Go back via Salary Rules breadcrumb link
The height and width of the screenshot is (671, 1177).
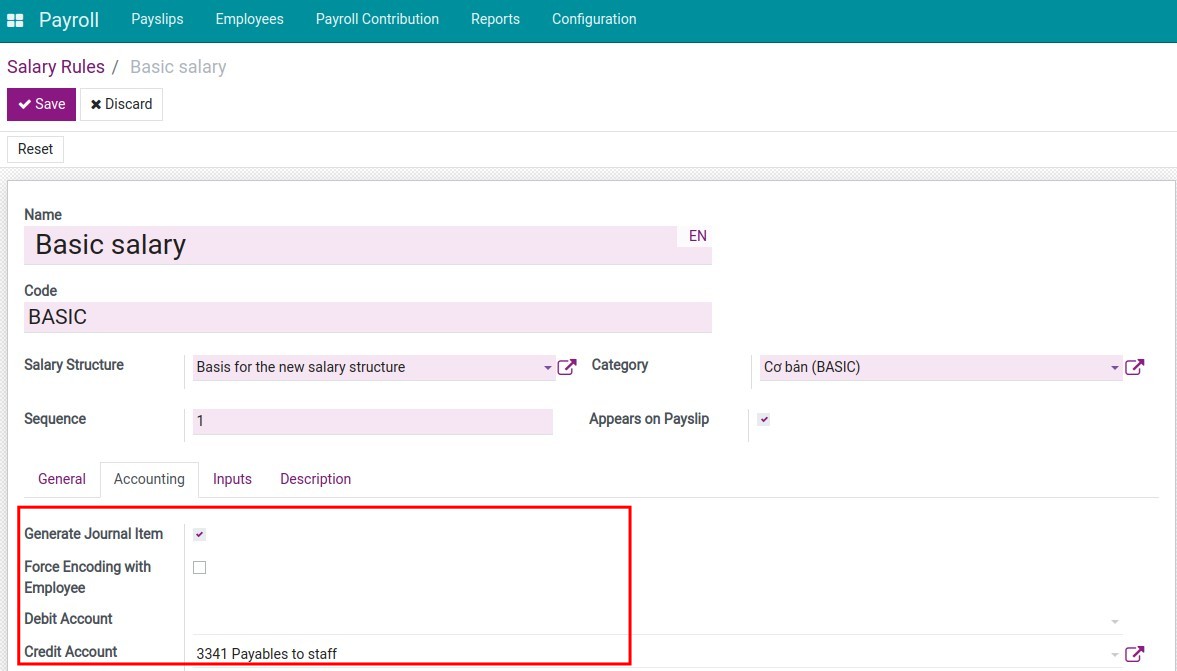[x=56, y=66]
